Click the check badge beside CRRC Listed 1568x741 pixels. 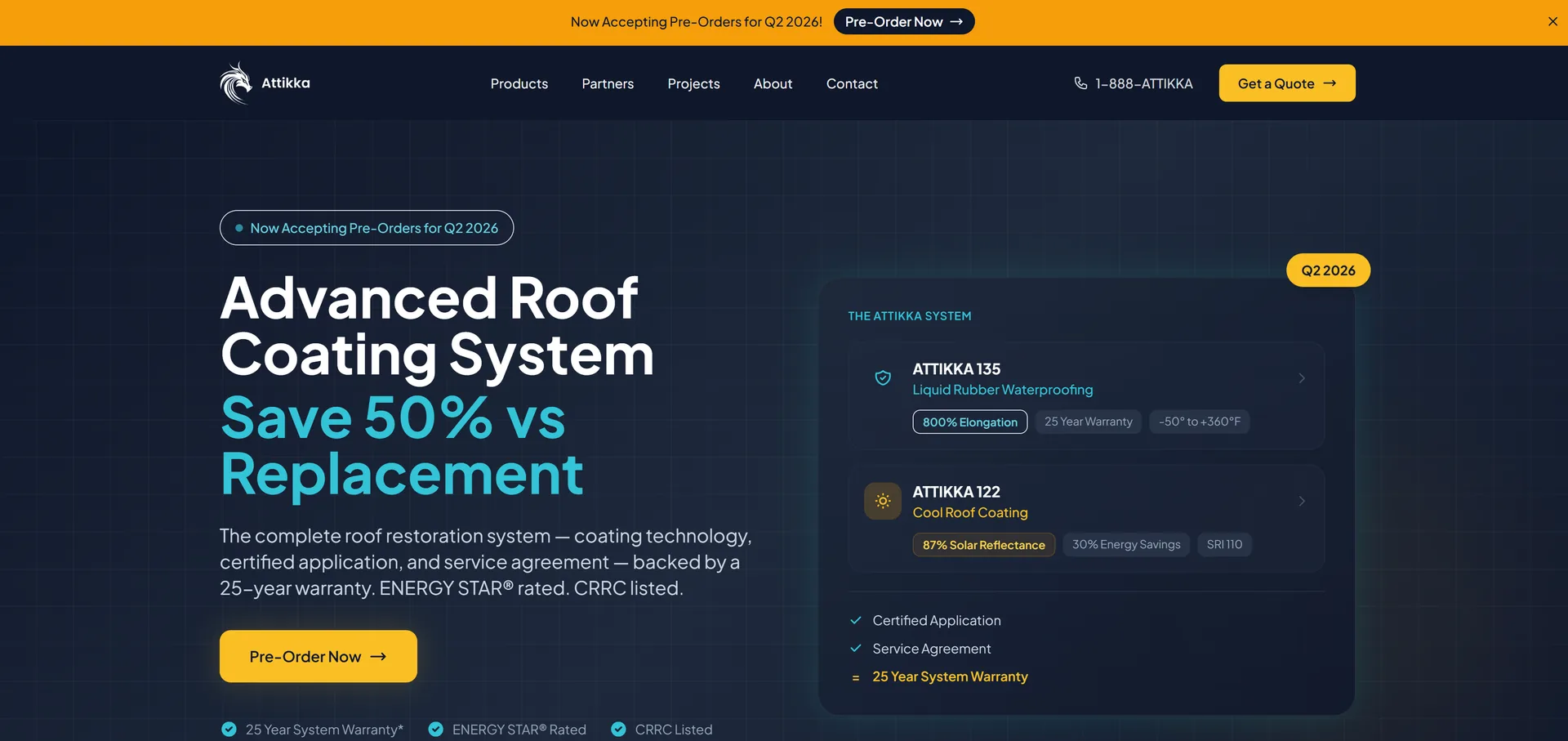[619, 729]
